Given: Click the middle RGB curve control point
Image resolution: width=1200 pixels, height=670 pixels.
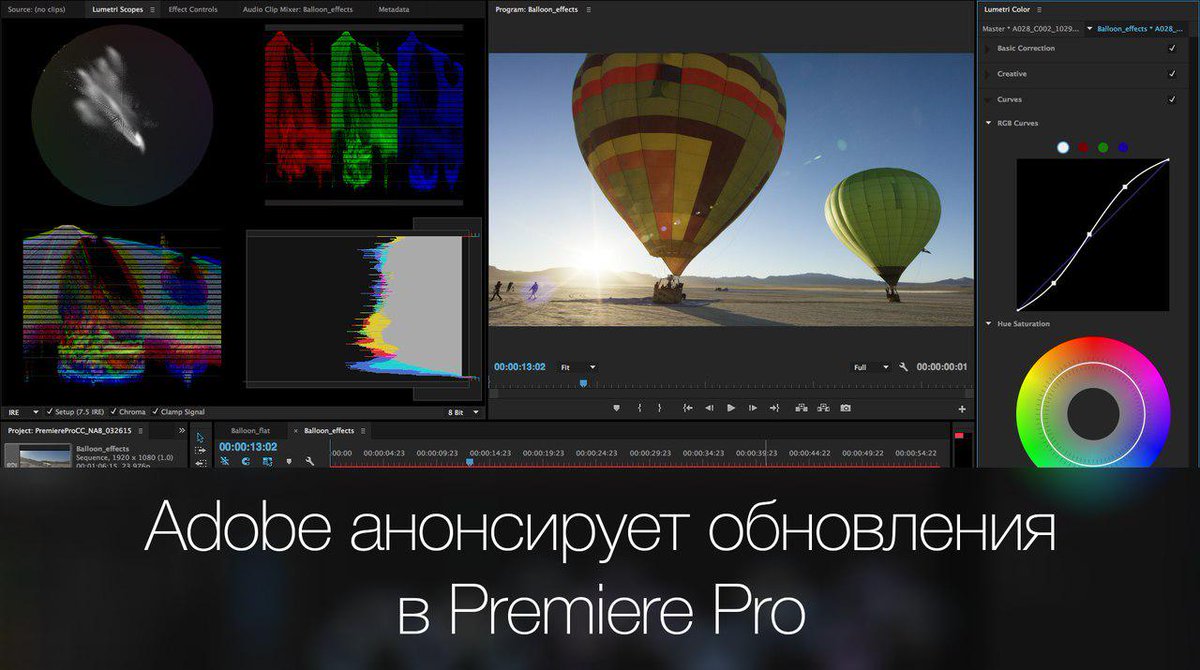Looking at the screenshot, I should coord(1089,234).
